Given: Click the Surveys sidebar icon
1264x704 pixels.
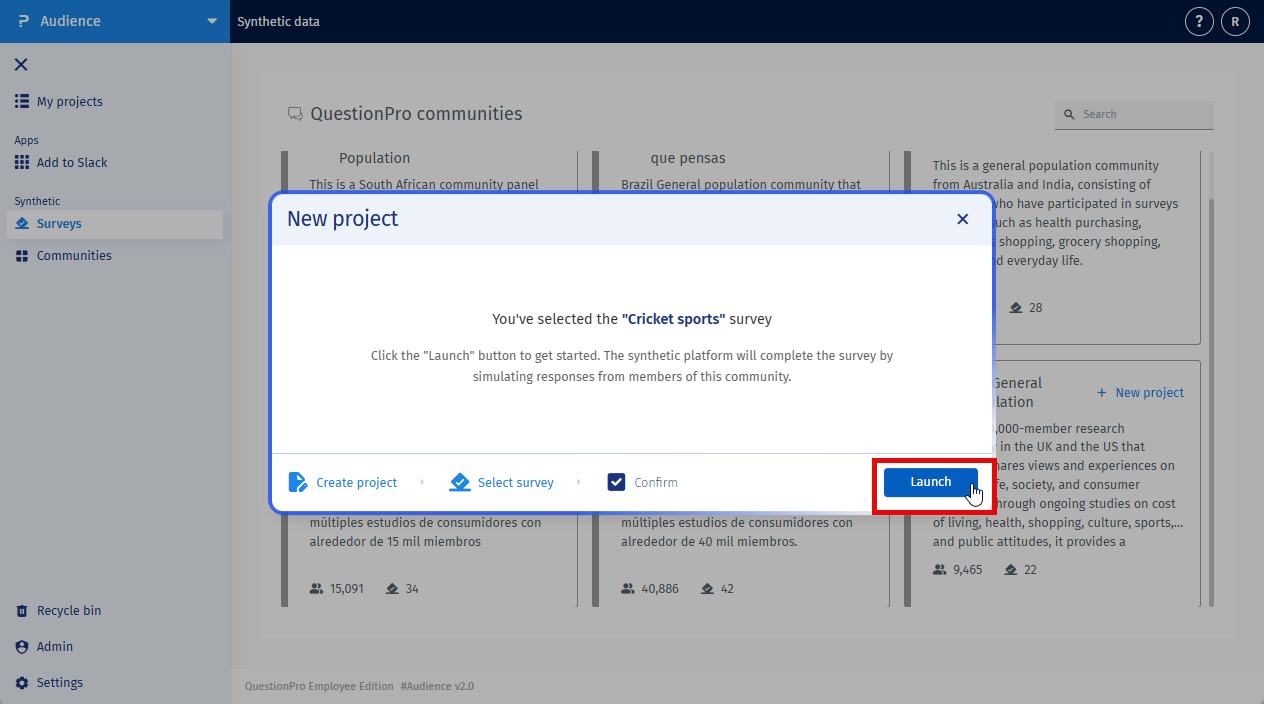Looking at the screenshot, I should tap(22, 224).
